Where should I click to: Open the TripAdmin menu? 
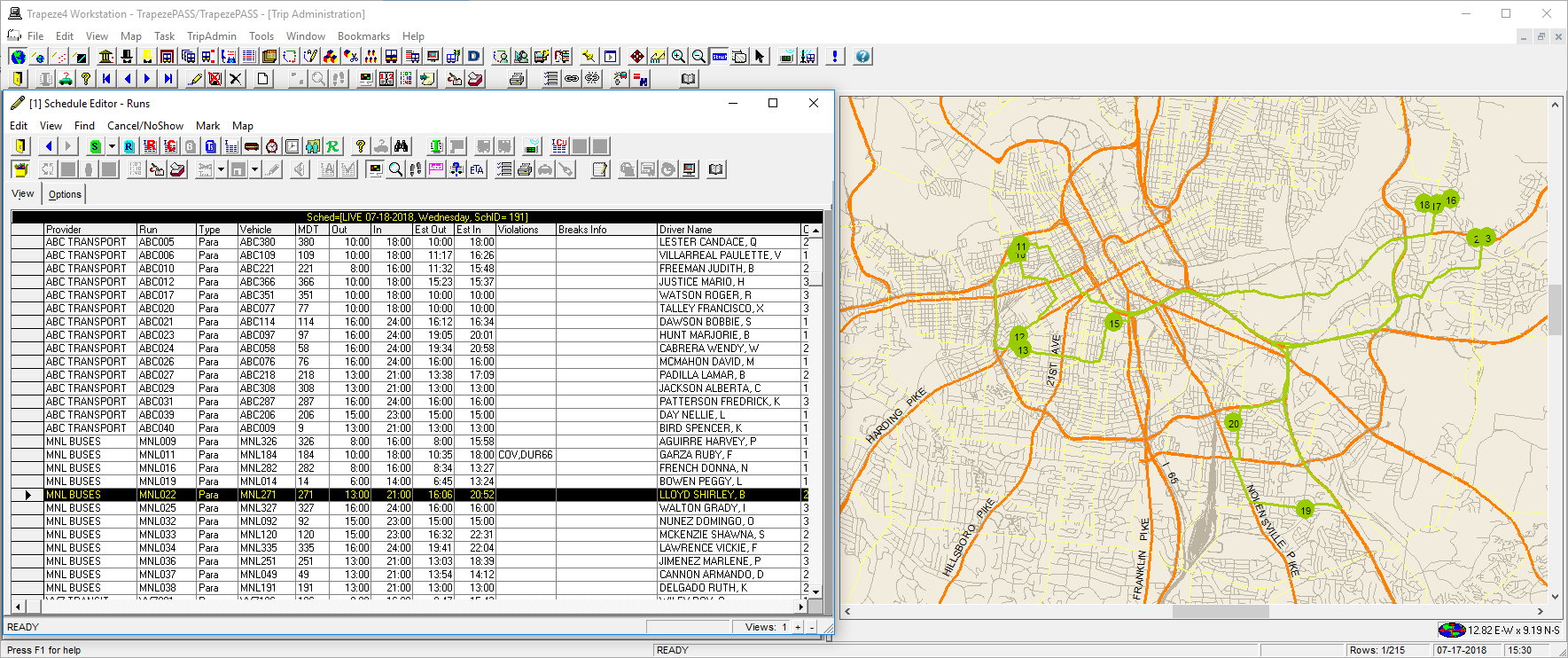click(211, 36)
